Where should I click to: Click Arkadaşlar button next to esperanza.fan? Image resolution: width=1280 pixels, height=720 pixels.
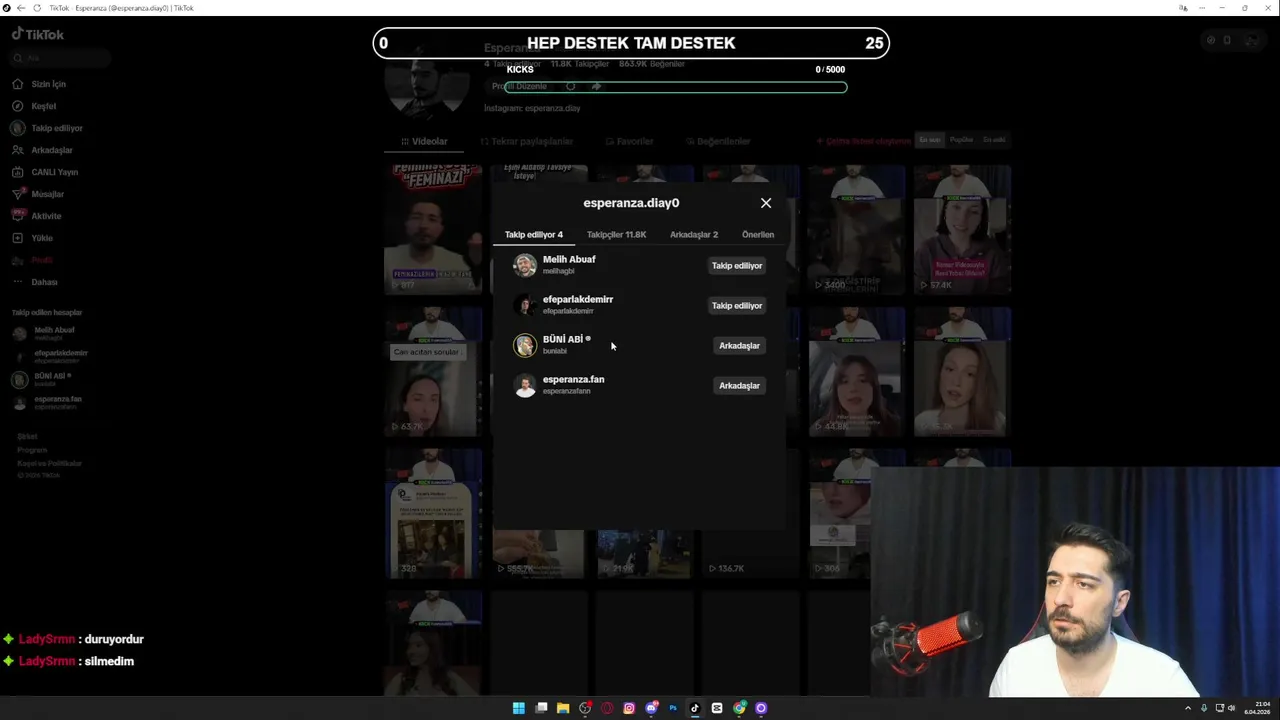(739, 386)
